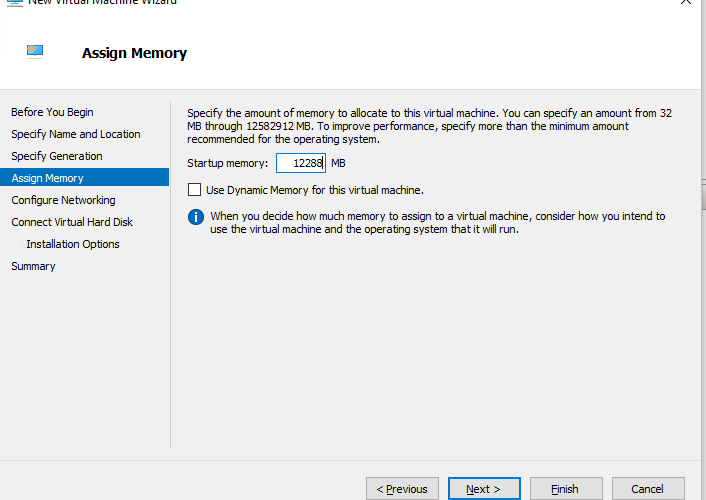Cancel the virtual machine wizard
Screen dimensions: 706x500
point(647,489)
